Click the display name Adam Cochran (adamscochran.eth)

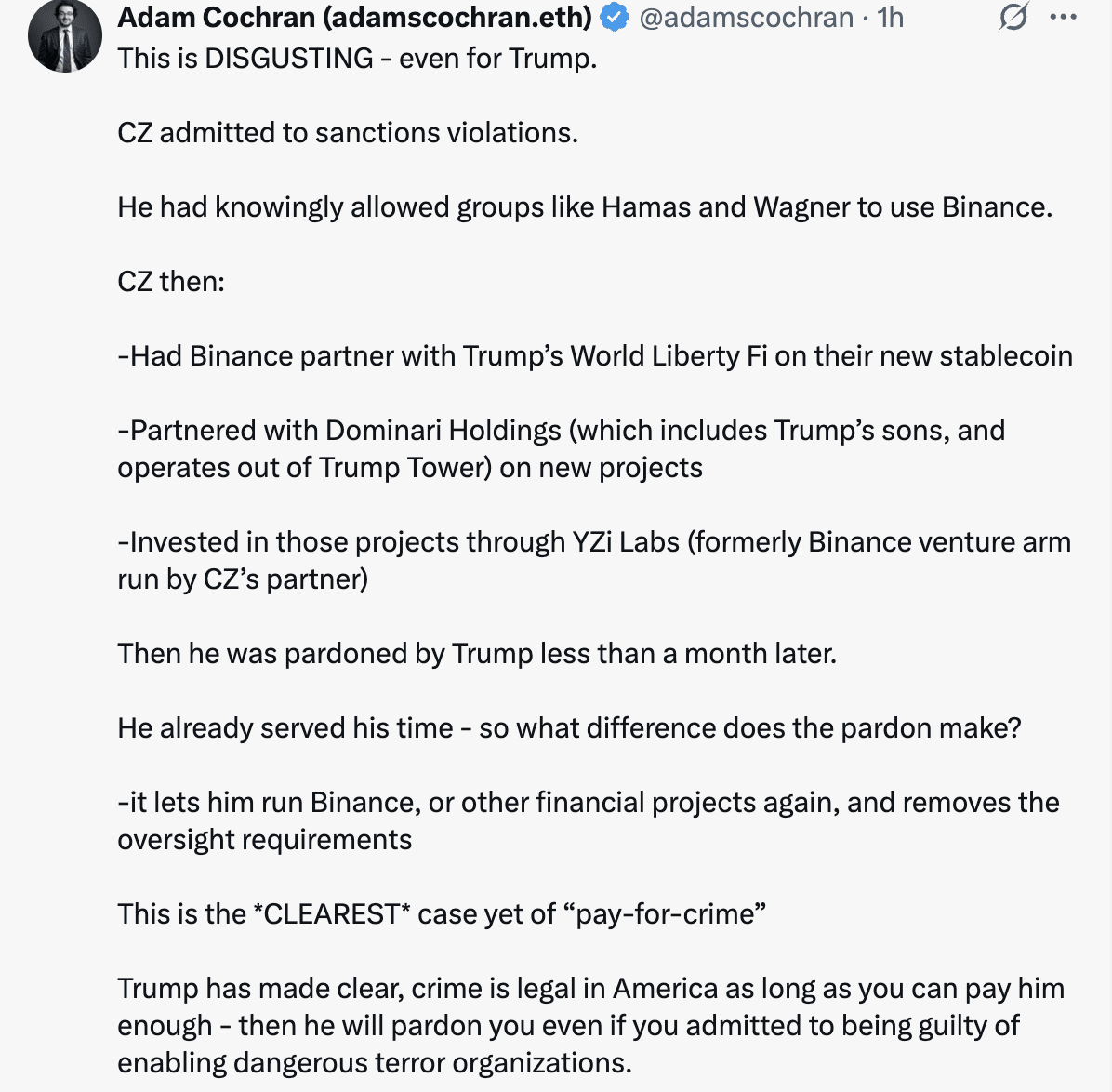point(355,17)
